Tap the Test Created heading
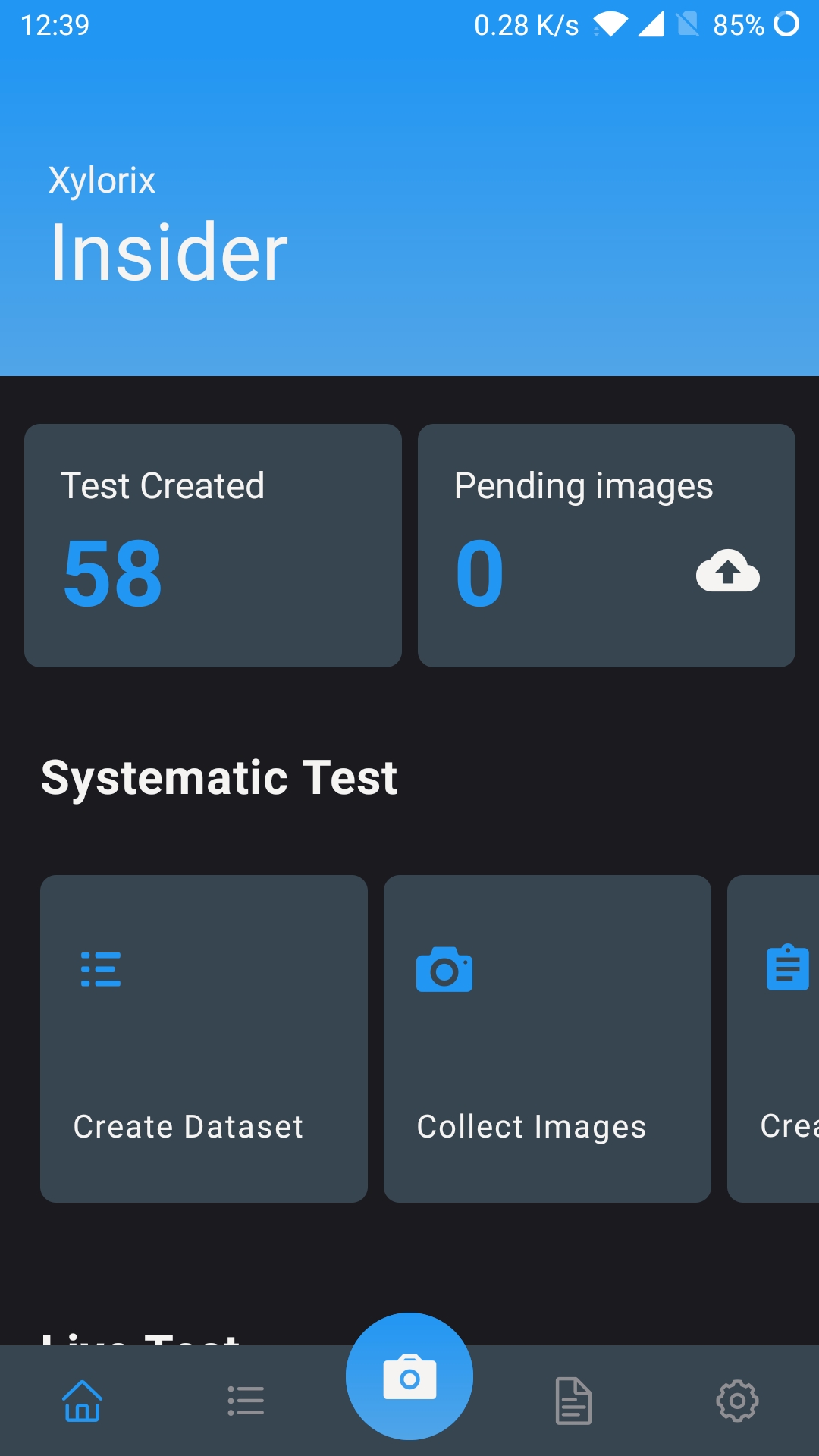 pyautogui.click(x=162, y=486)
